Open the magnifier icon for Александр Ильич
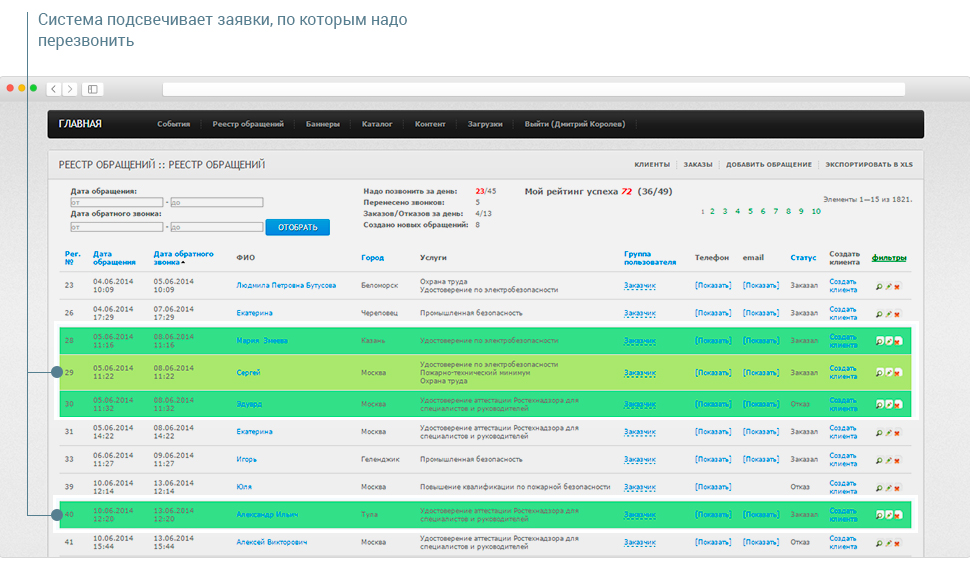 pos(879,515)
